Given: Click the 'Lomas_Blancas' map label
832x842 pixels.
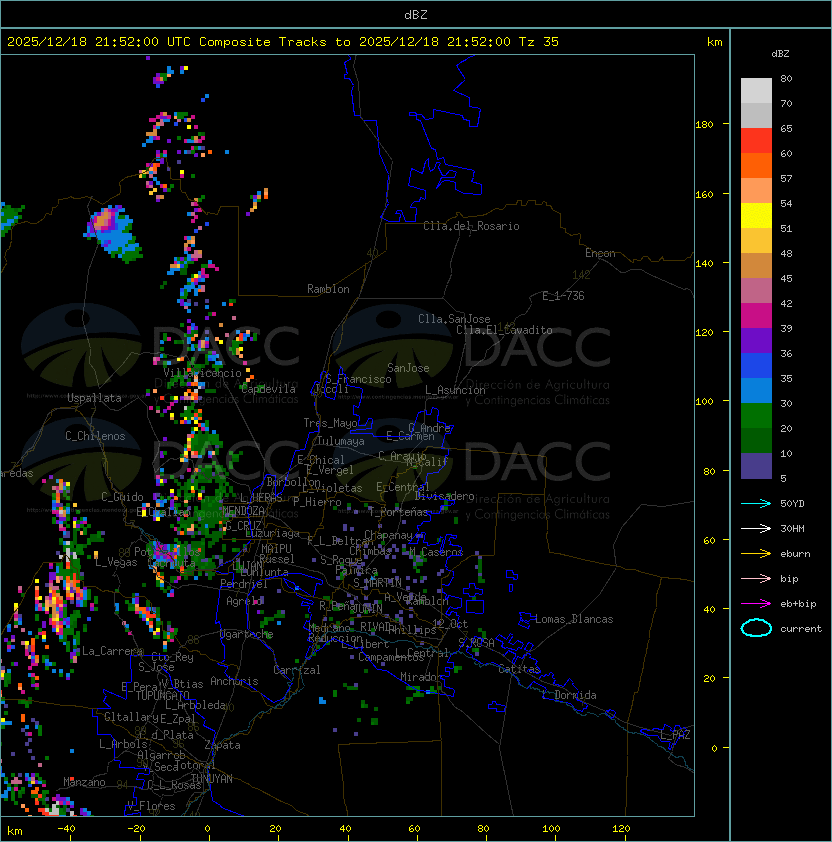Looking at the screenshot, I should pos(574,619).
